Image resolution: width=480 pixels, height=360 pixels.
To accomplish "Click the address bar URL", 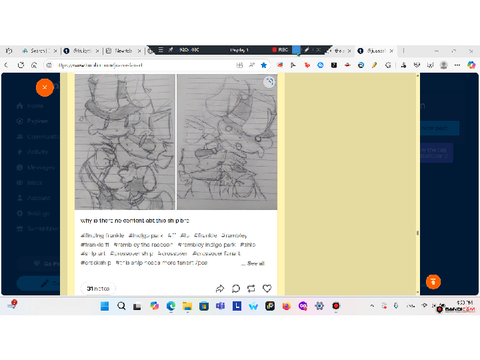I will coord(101,65).
